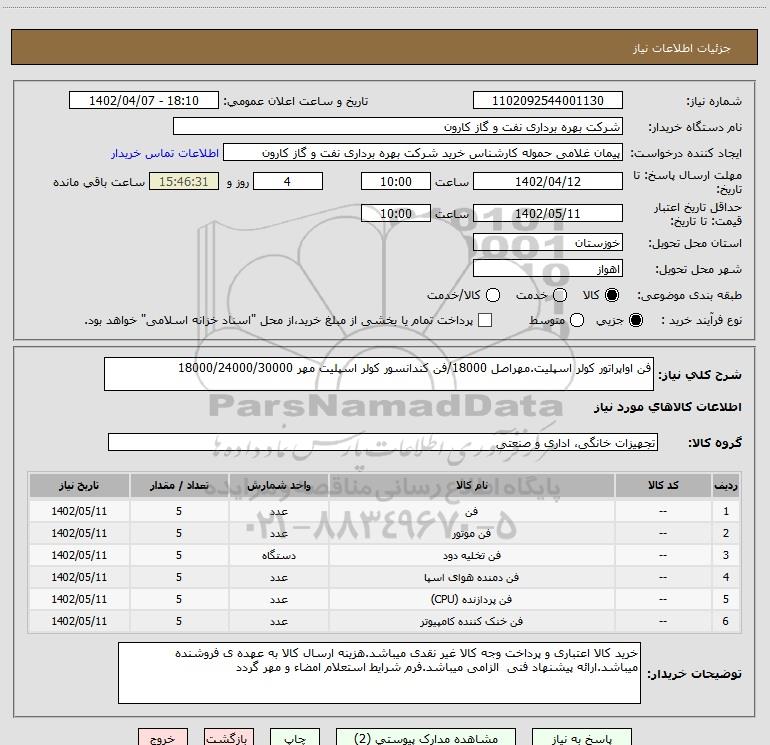Click the 1402/05/11 price validity date field

(548, 214)
